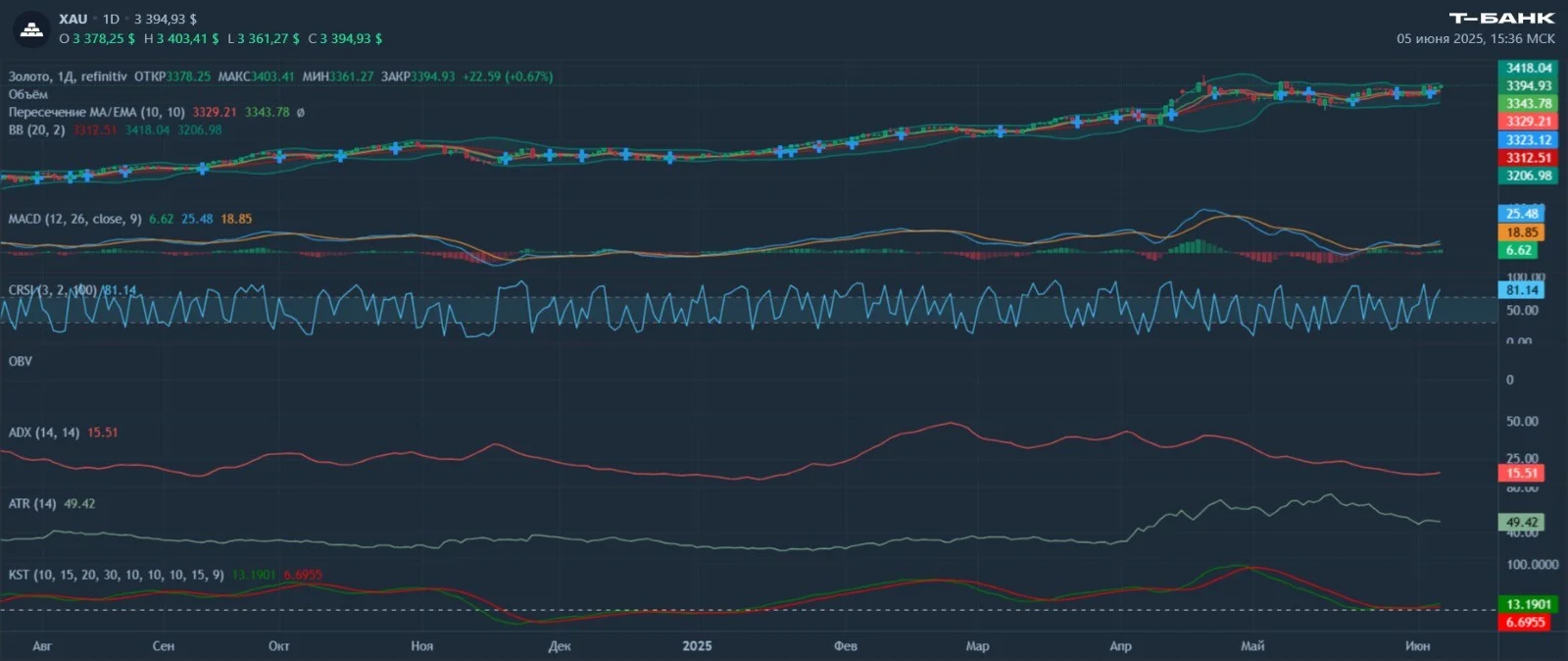Click the CRSI (3, 2, 100) indicator label

52,290
